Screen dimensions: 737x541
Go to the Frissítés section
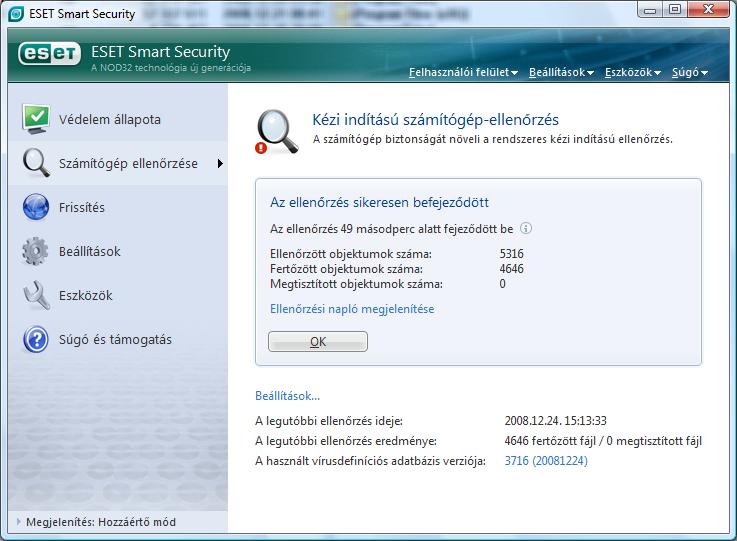(x=118, y=207)
